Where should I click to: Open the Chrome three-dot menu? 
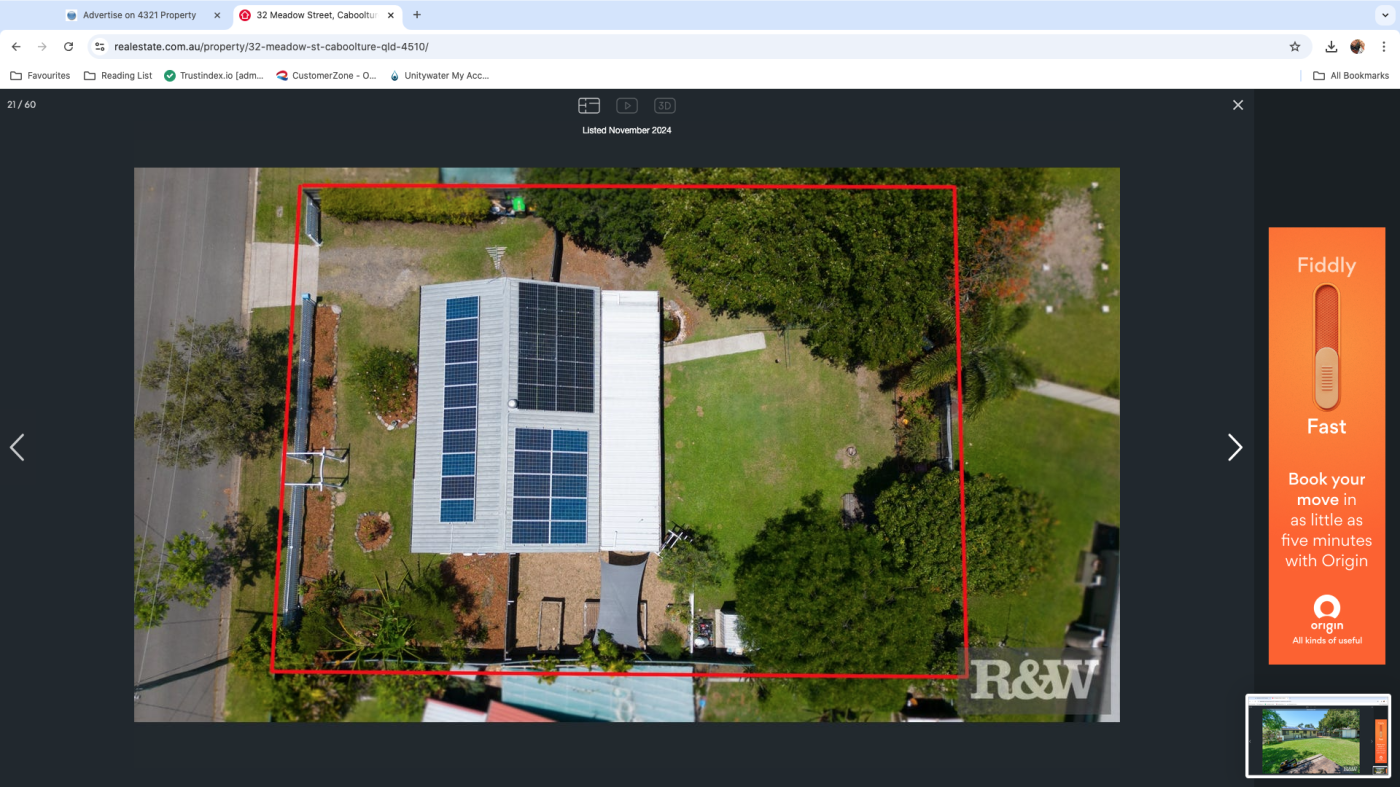click(x=1384, y=47)
